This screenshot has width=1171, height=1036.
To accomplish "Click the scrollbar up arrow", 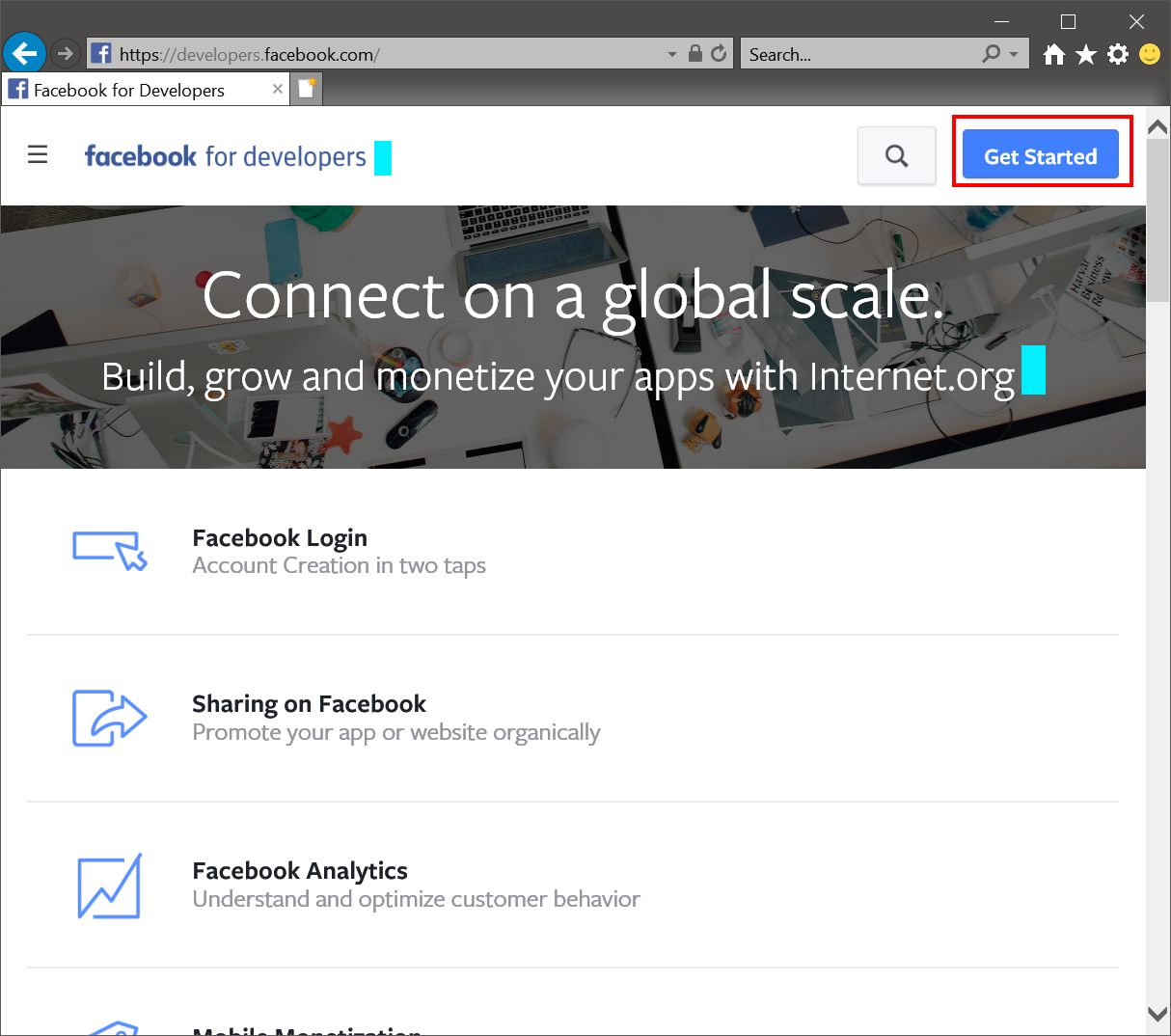I will [x=1157, y=127].
